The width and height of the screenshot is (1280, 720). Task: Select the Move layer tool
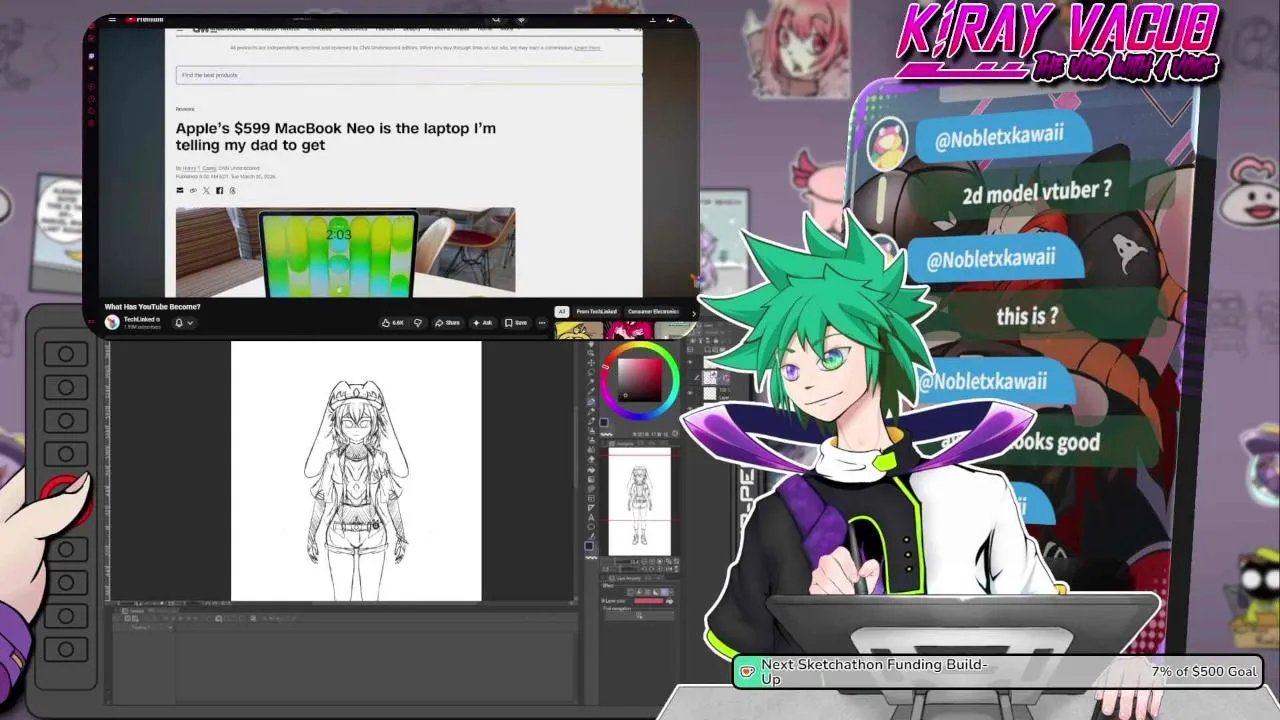(592, 363)
